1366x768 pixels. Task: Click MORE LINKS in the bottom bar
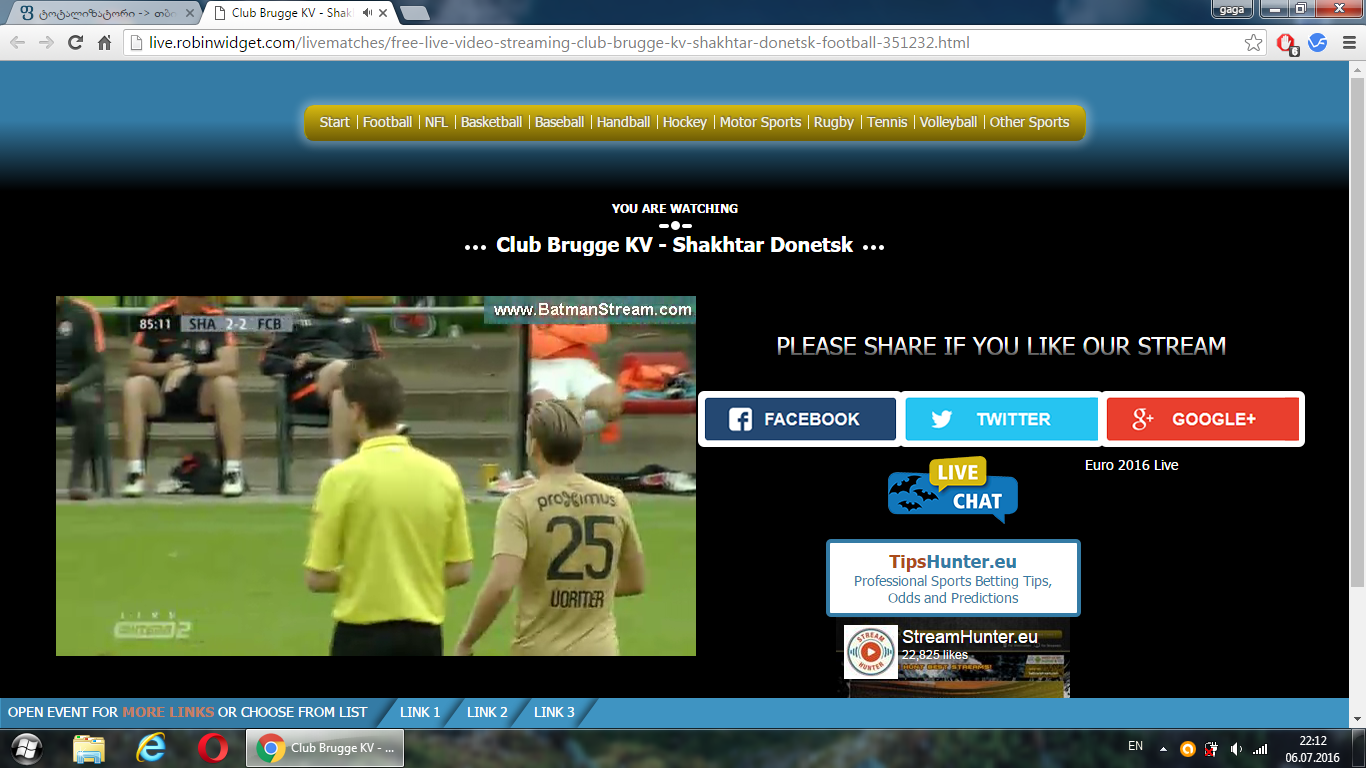point(168,712)
